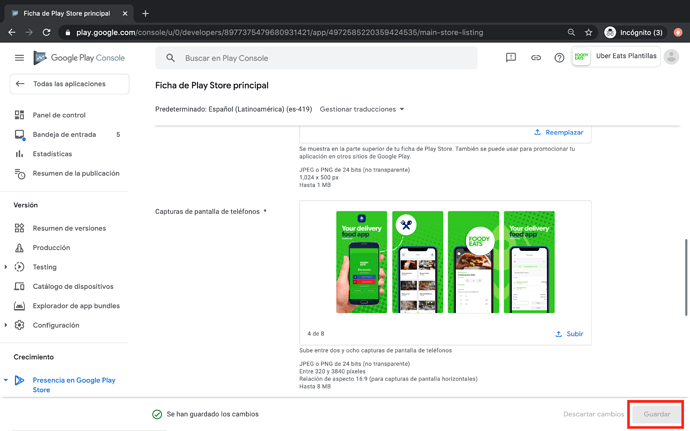Image resolution: width=690 pixels, height=431 pixels.
Task: Click the Reemplazar upload button
Action: 559,132
